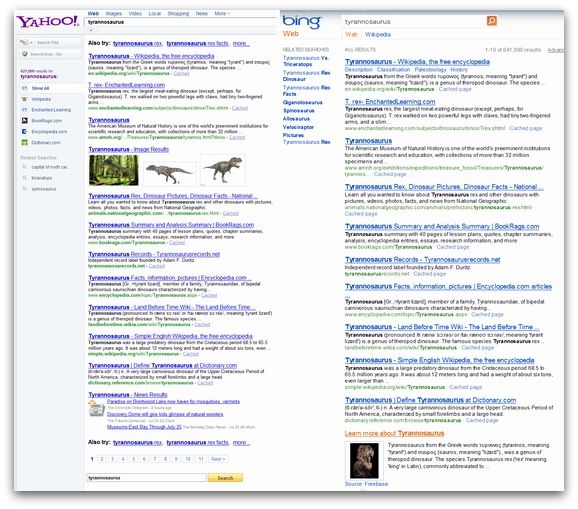Open Bing Velociraptor related search
The height and width of the screenshot is (509, 578).
(298, 127)
